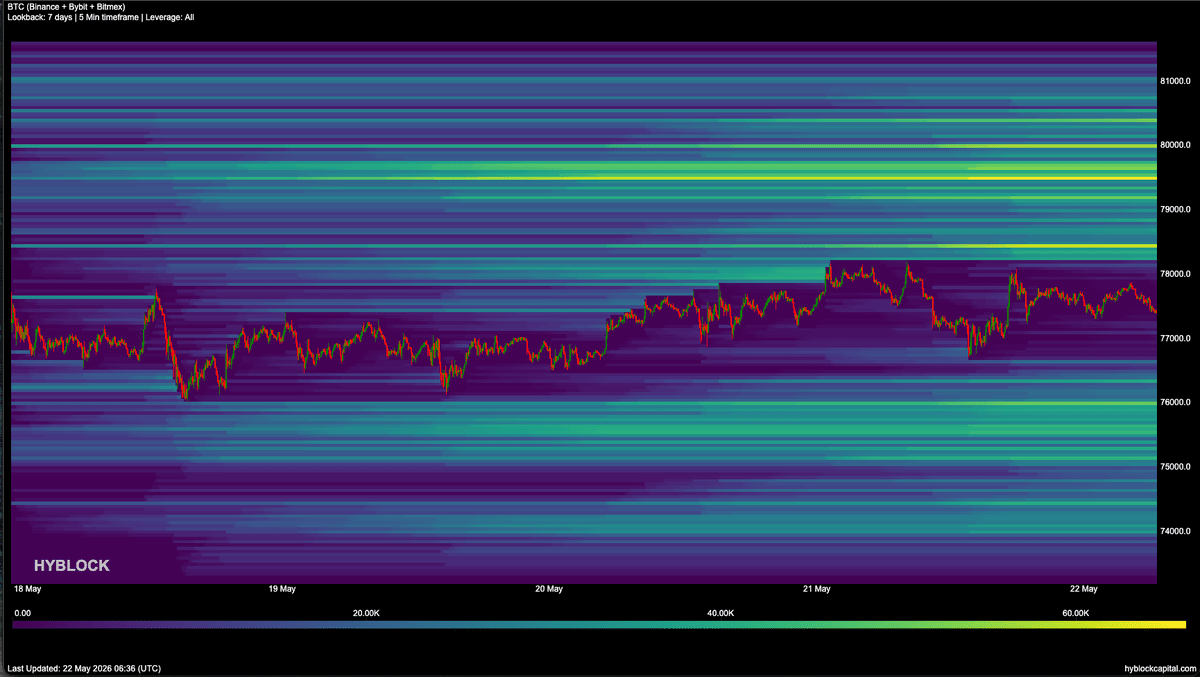1200x677 pixels.
Task: Click the 78000.0 price axis label
Action: (x=1175, y=274)
